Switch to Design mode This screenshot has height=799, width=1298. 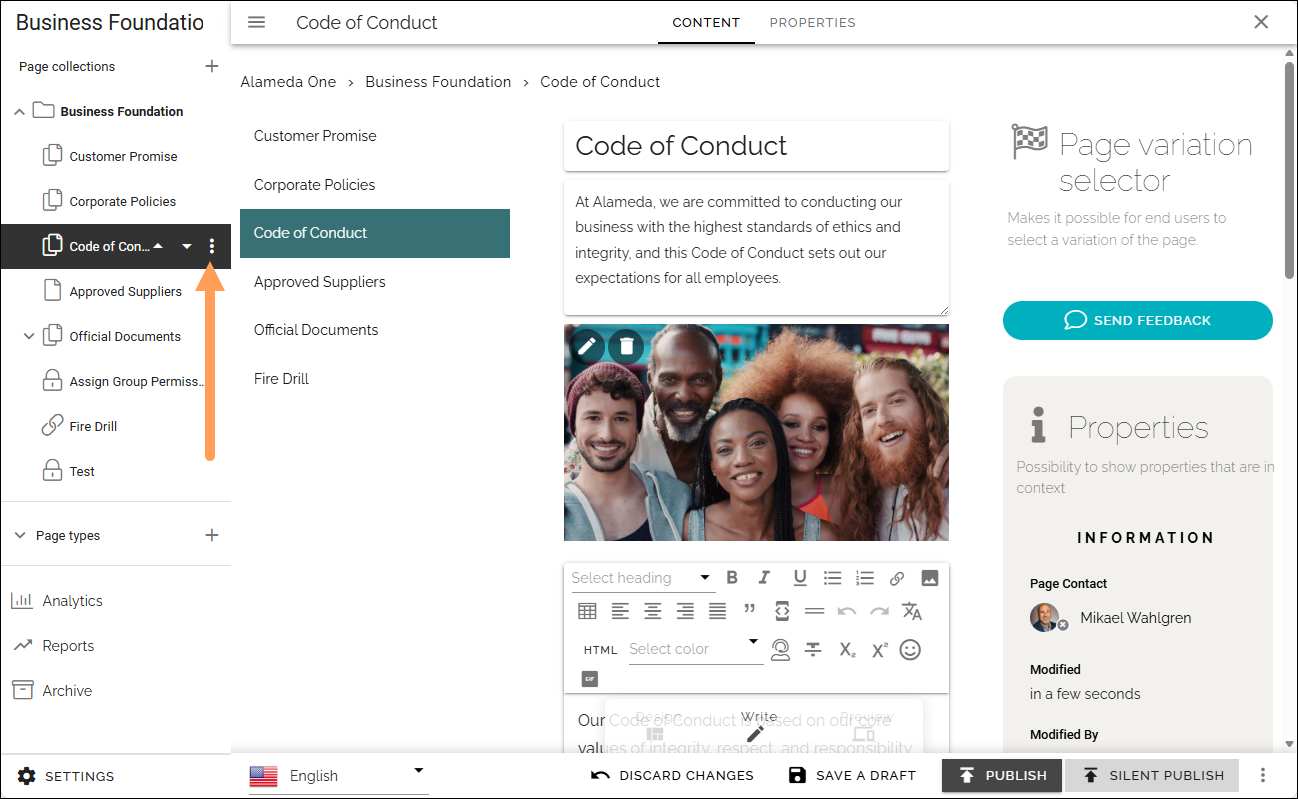click(x=656, y=725)
